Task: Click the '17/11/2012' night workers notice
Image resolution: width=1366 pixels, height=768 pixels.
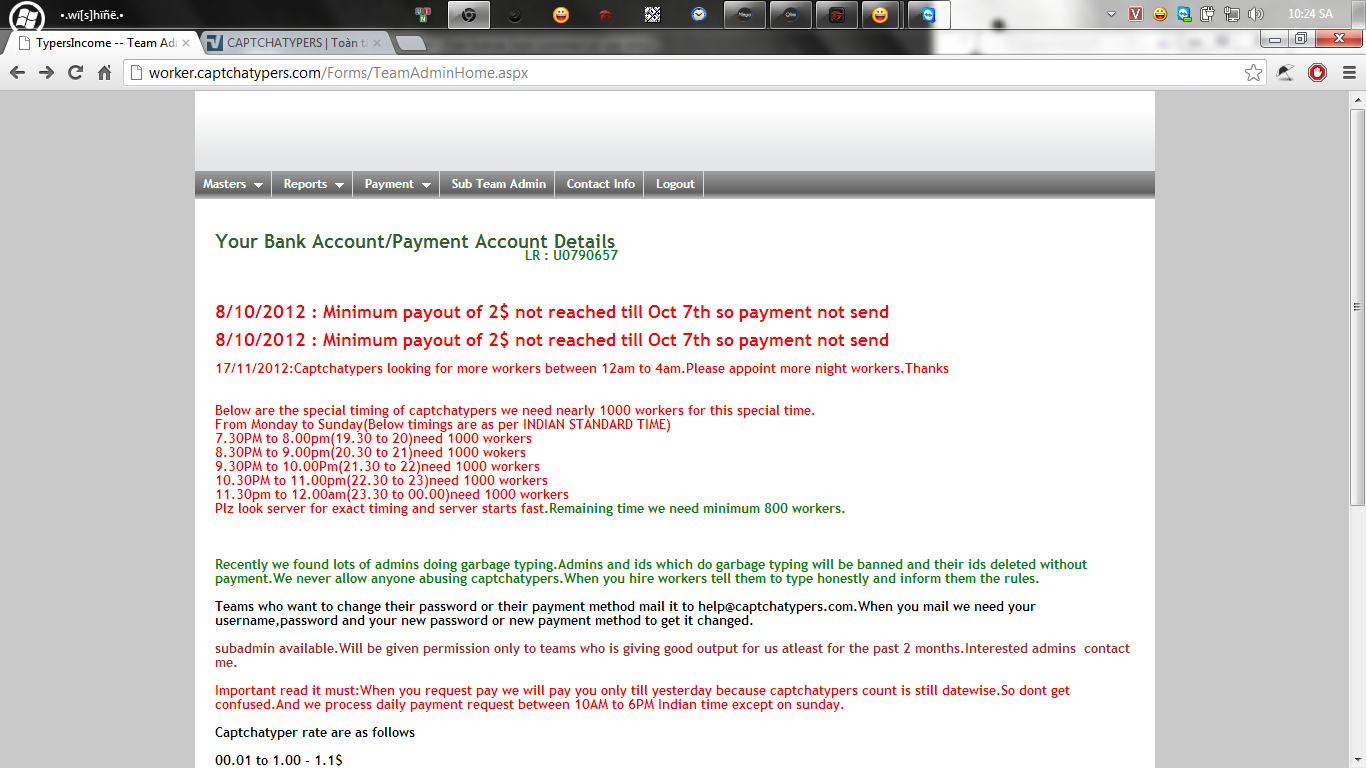Action: coord(582,368)
